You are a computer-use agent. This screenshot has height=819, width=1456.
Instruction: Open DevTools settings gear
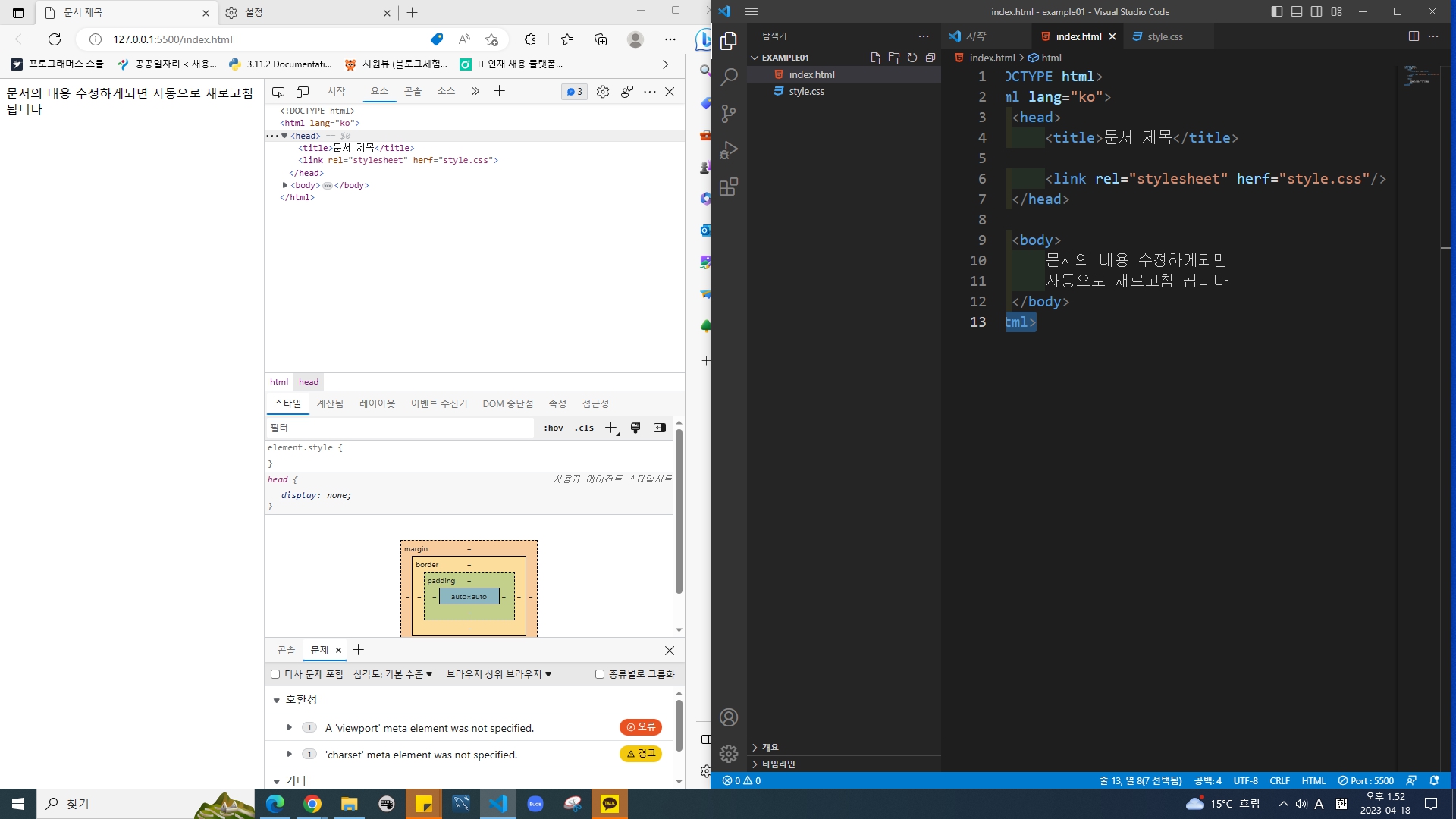point(603,92)
